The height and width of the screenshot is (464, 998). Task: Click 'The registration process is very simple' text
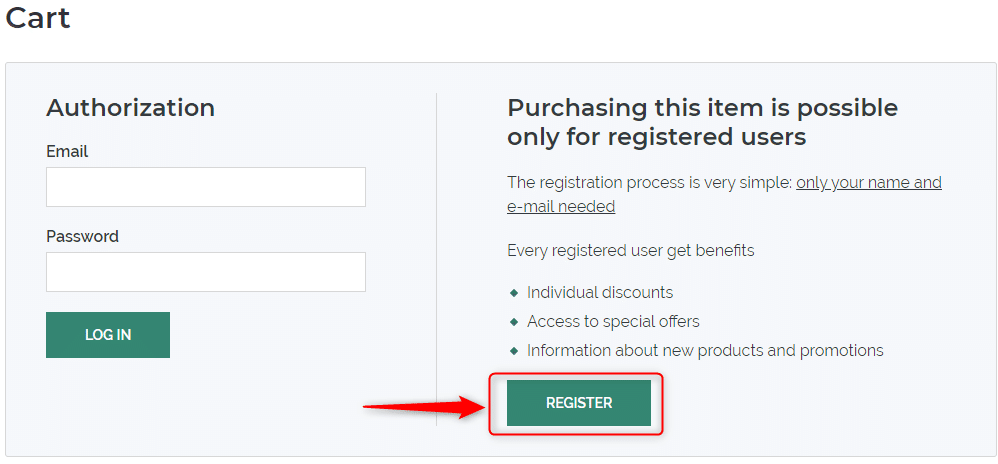(649, 183)
